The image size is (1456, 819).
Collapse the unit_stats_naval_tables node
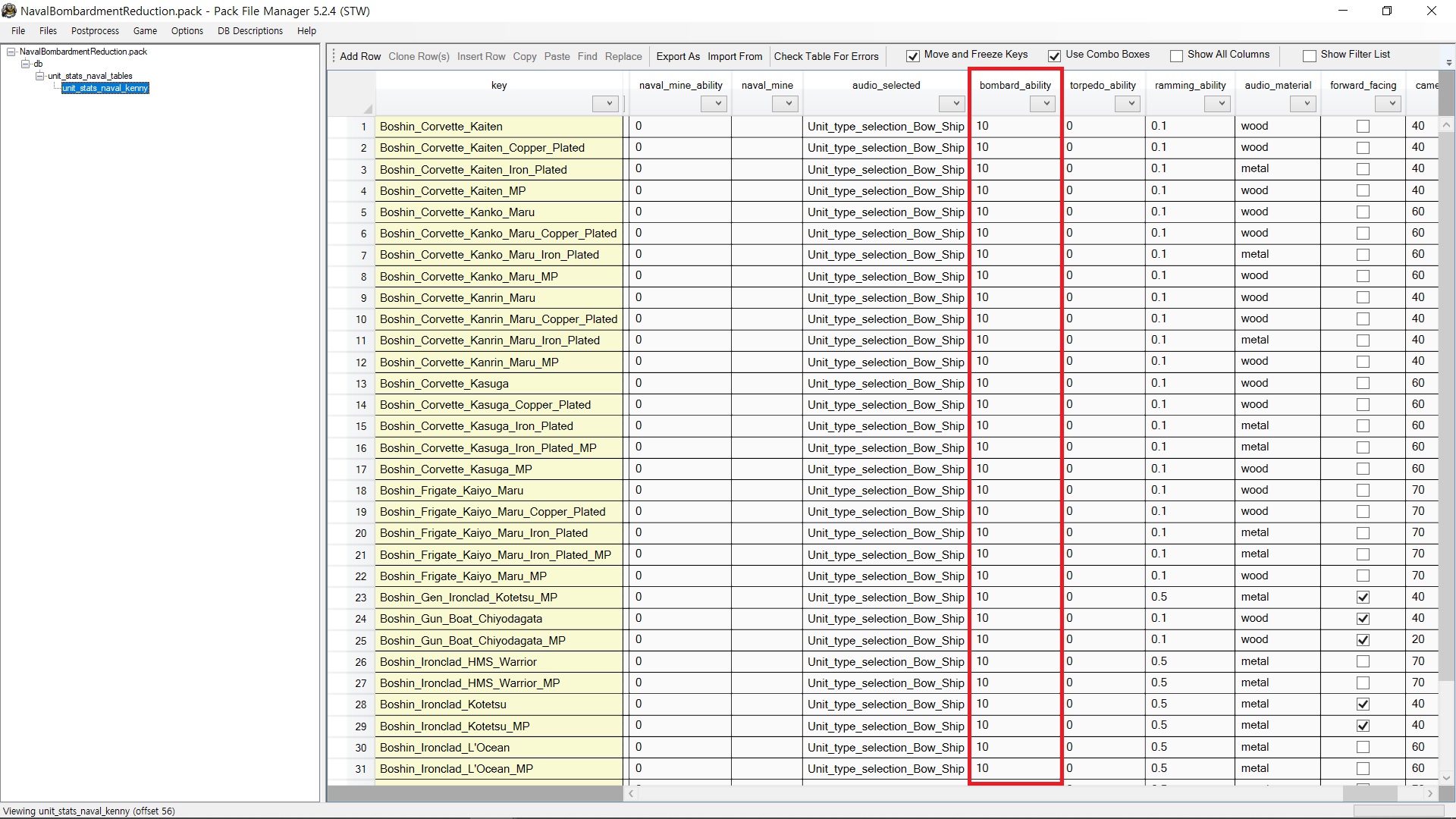tap(40, 76)
